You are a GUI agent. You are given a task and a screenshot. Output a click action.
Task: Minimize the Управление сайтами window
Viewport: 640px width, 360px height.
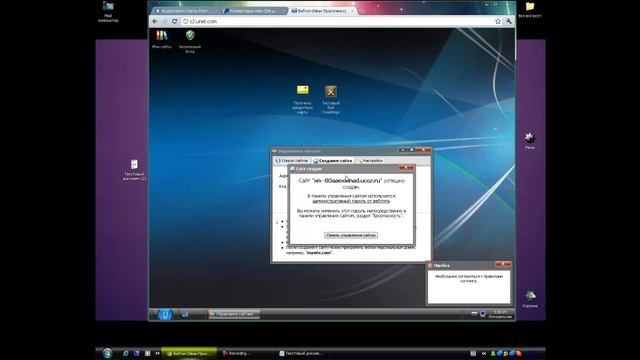pyautogui.click(x=403, y=150)
